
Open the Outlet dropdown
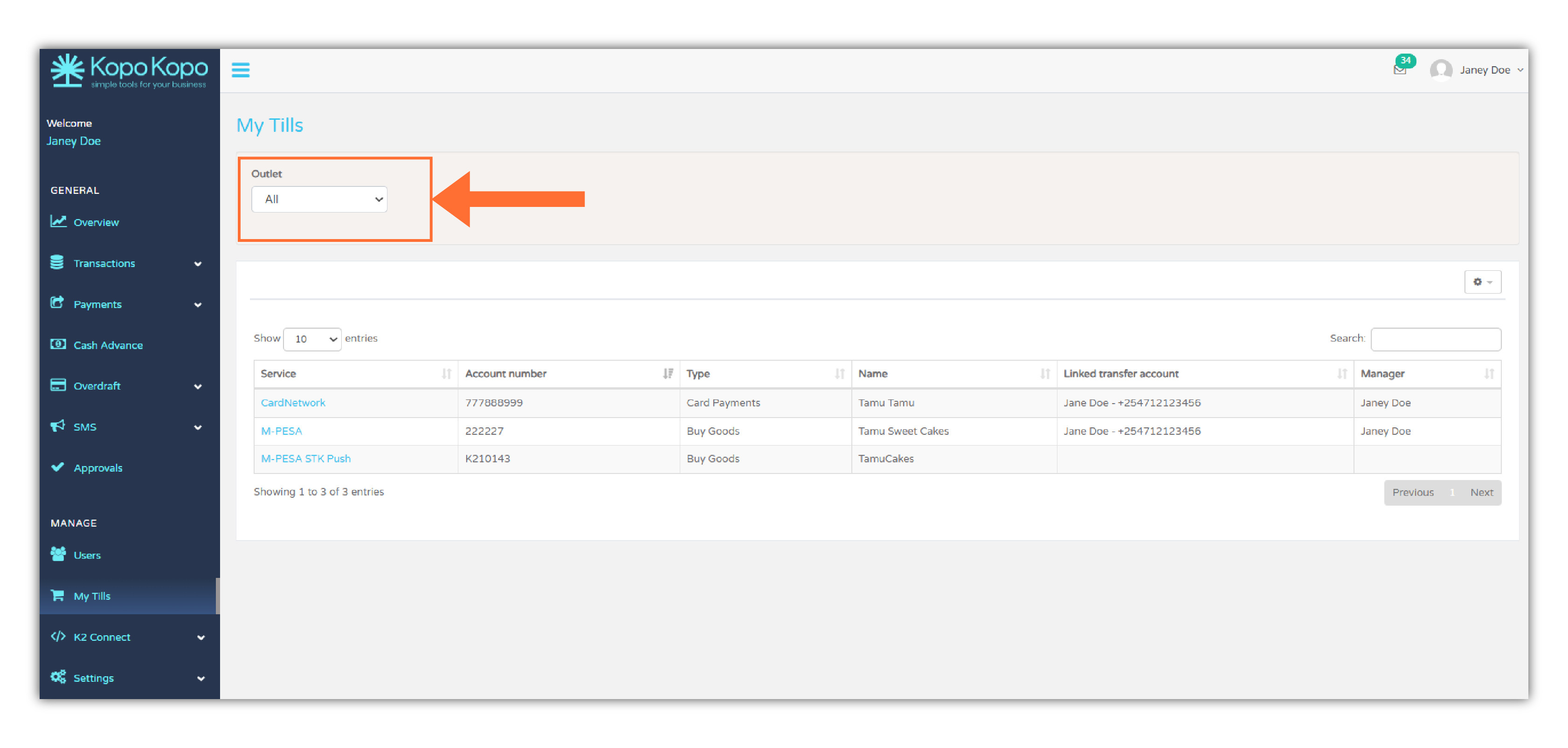(x=319, y=199)
